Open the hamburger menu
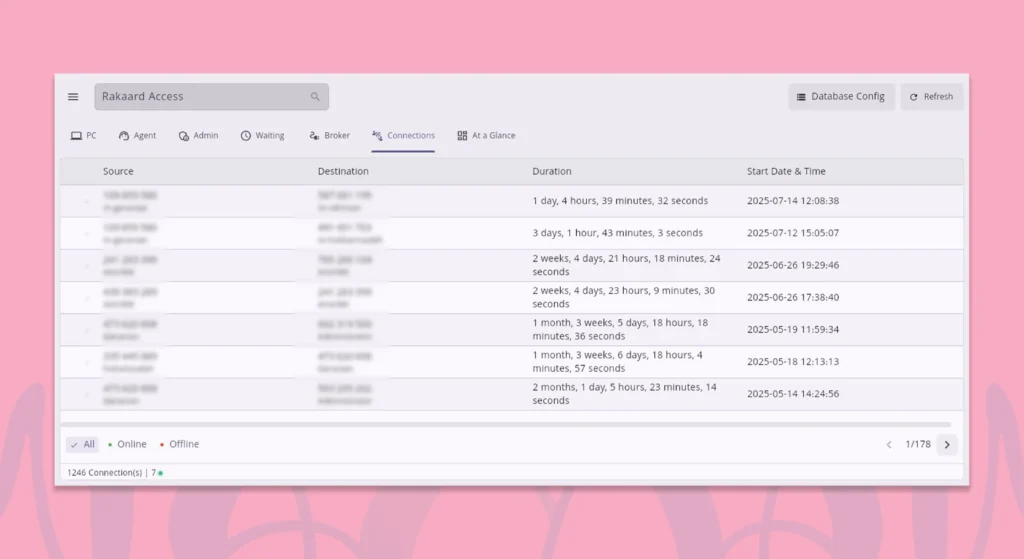 click(x=73, y=97)
